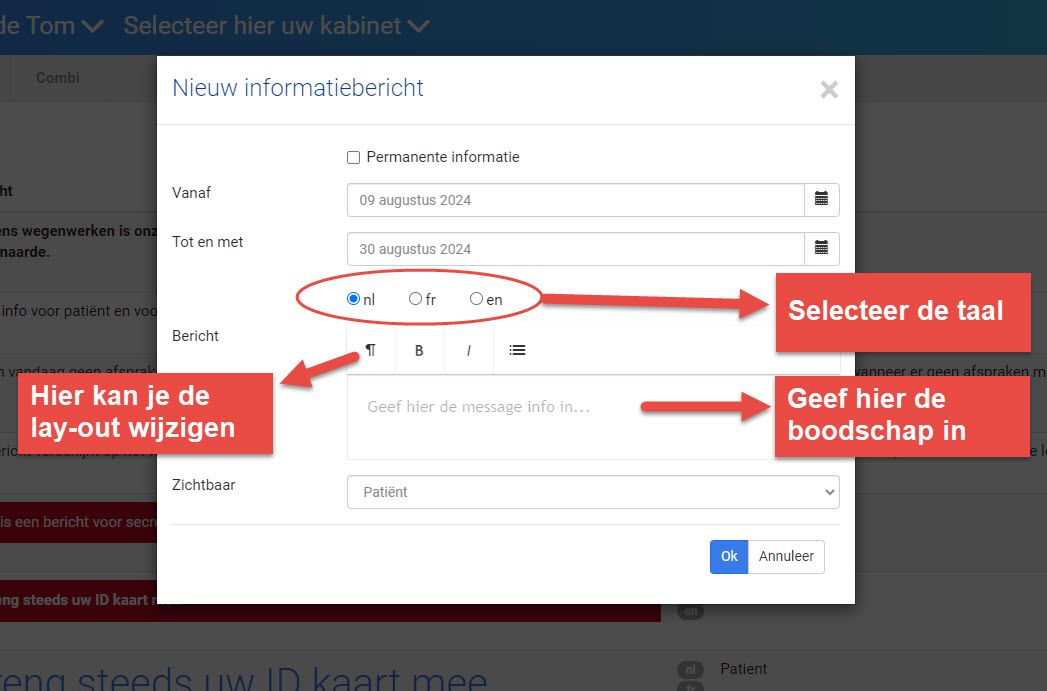Switch to the Combi tab
Viewport: 1047px width, 691px height.
(x=57, y=77)
